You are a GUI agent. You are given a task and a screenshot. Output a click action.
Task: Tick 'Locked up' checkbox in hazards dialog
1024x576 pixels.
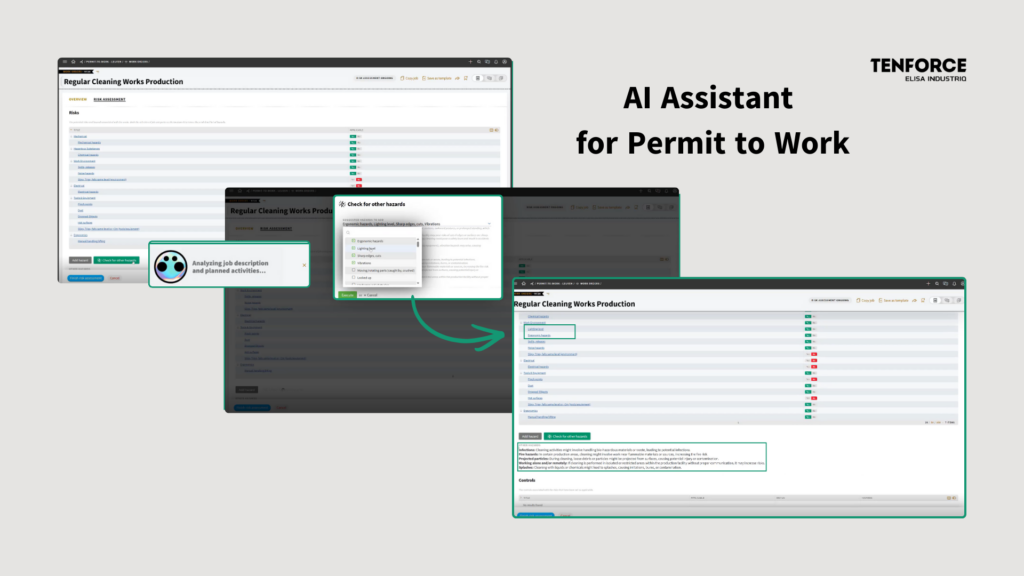(353, 278)
